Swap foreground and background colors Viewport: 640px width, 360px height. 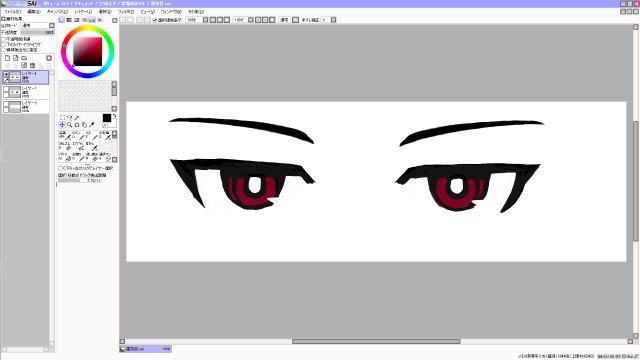(x=114, y=116)
